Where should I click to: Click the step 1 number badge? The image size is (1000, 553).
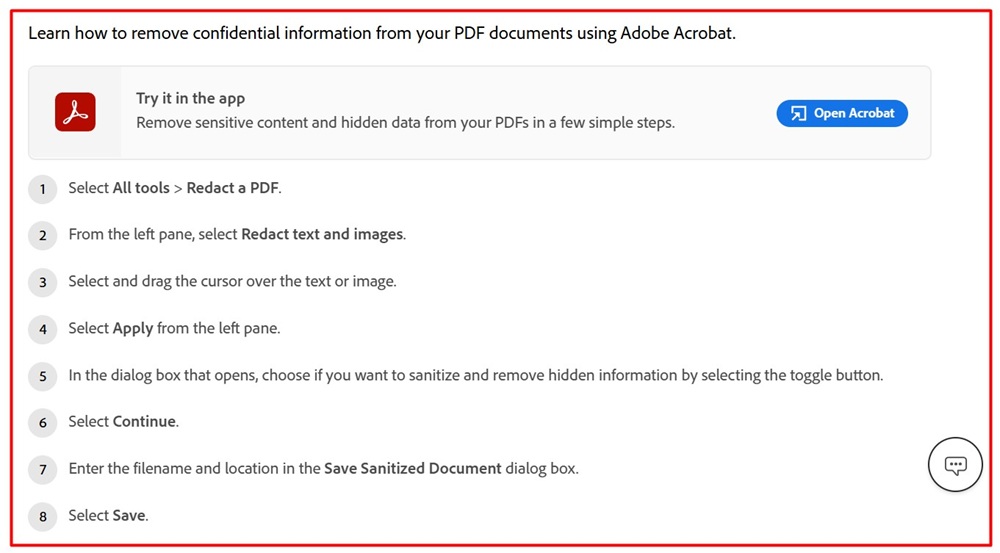coord(42,189)
